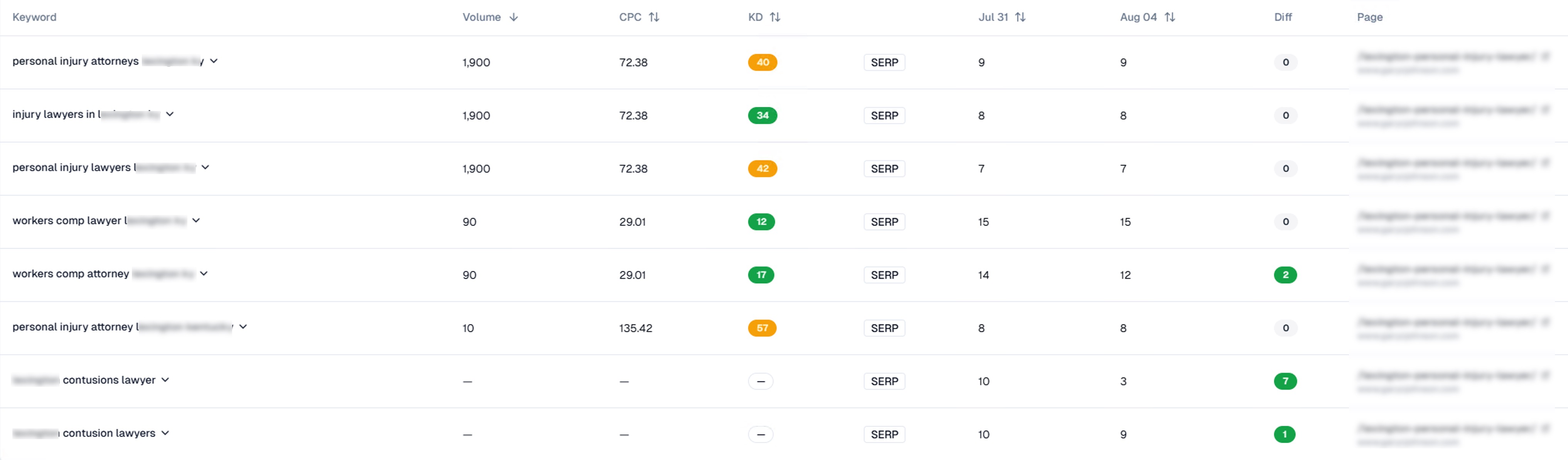
Task: Click the Keyword column header
Action: (x=35, y=17)
